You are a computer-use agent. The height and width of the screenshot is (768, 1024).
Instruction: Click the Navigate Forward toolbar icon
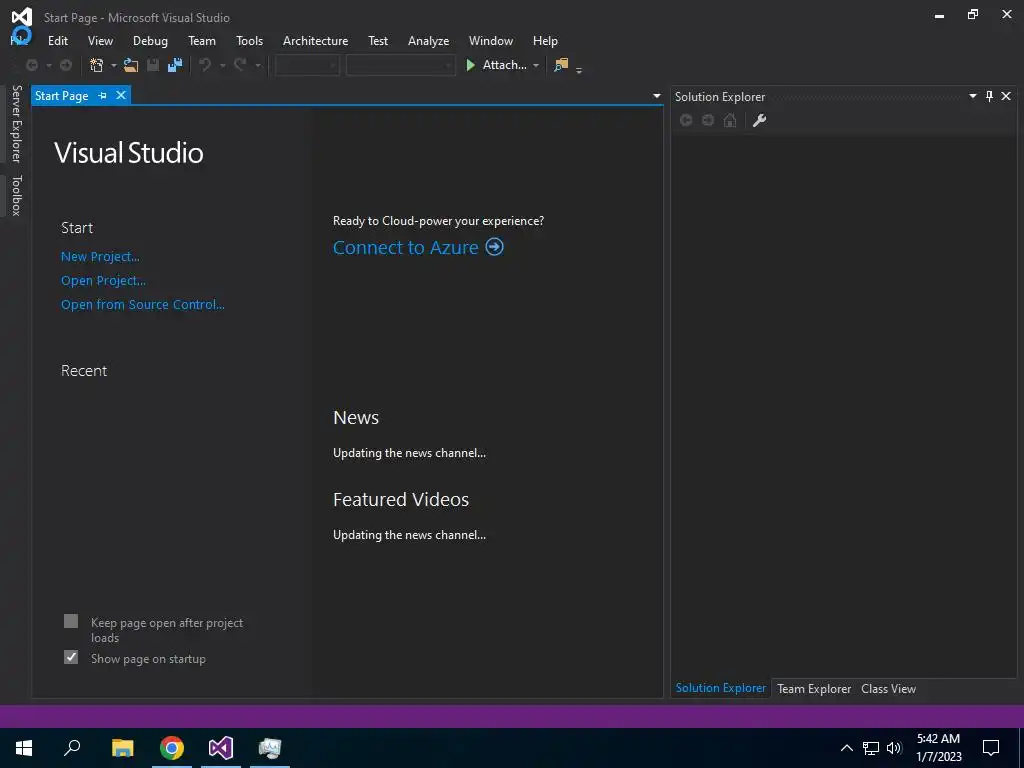pos(65,65)
